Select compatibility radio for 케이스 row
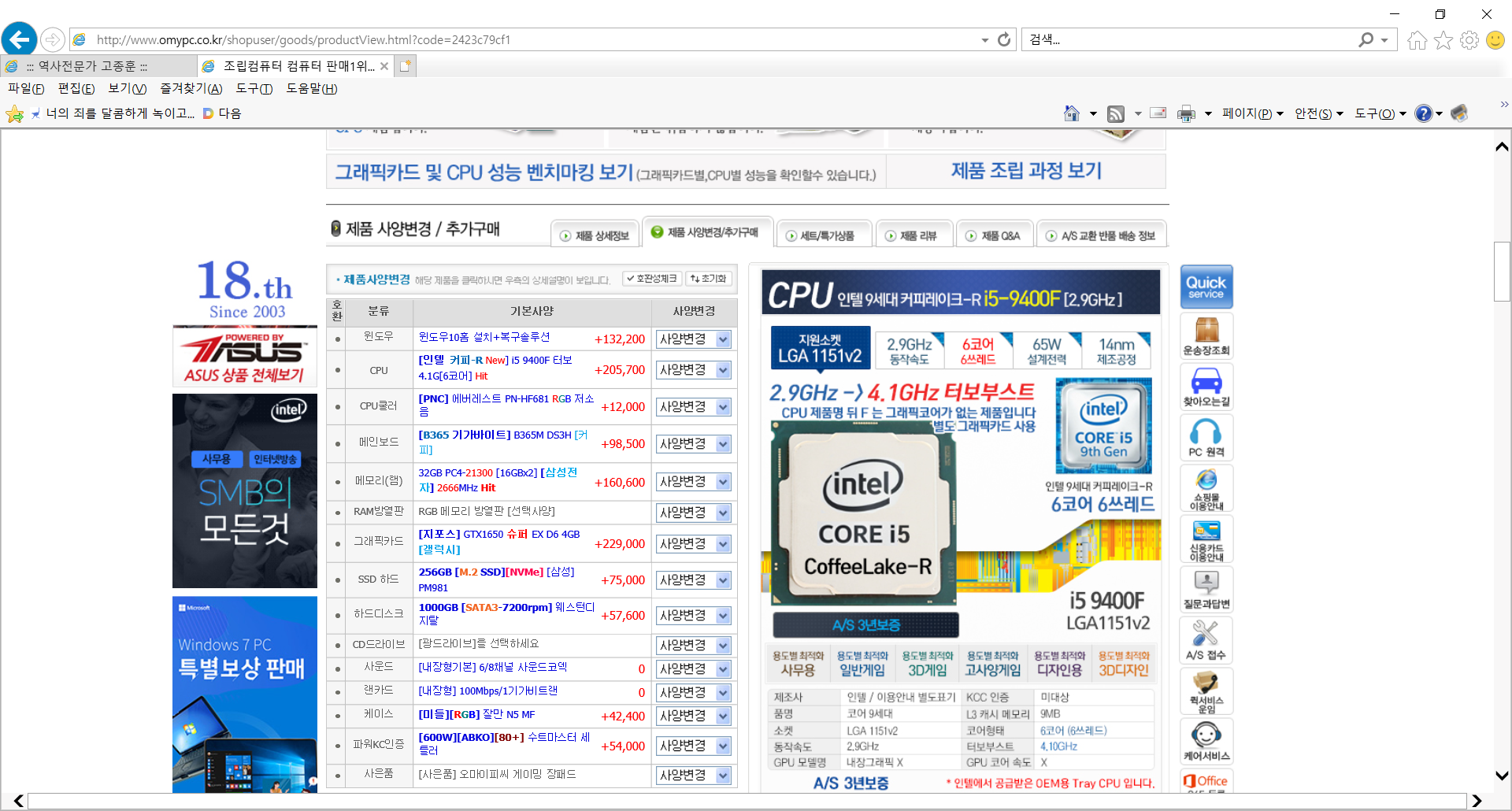This screenshot has height=811, width=1512. pyautogui.click(x=338, y=716)
